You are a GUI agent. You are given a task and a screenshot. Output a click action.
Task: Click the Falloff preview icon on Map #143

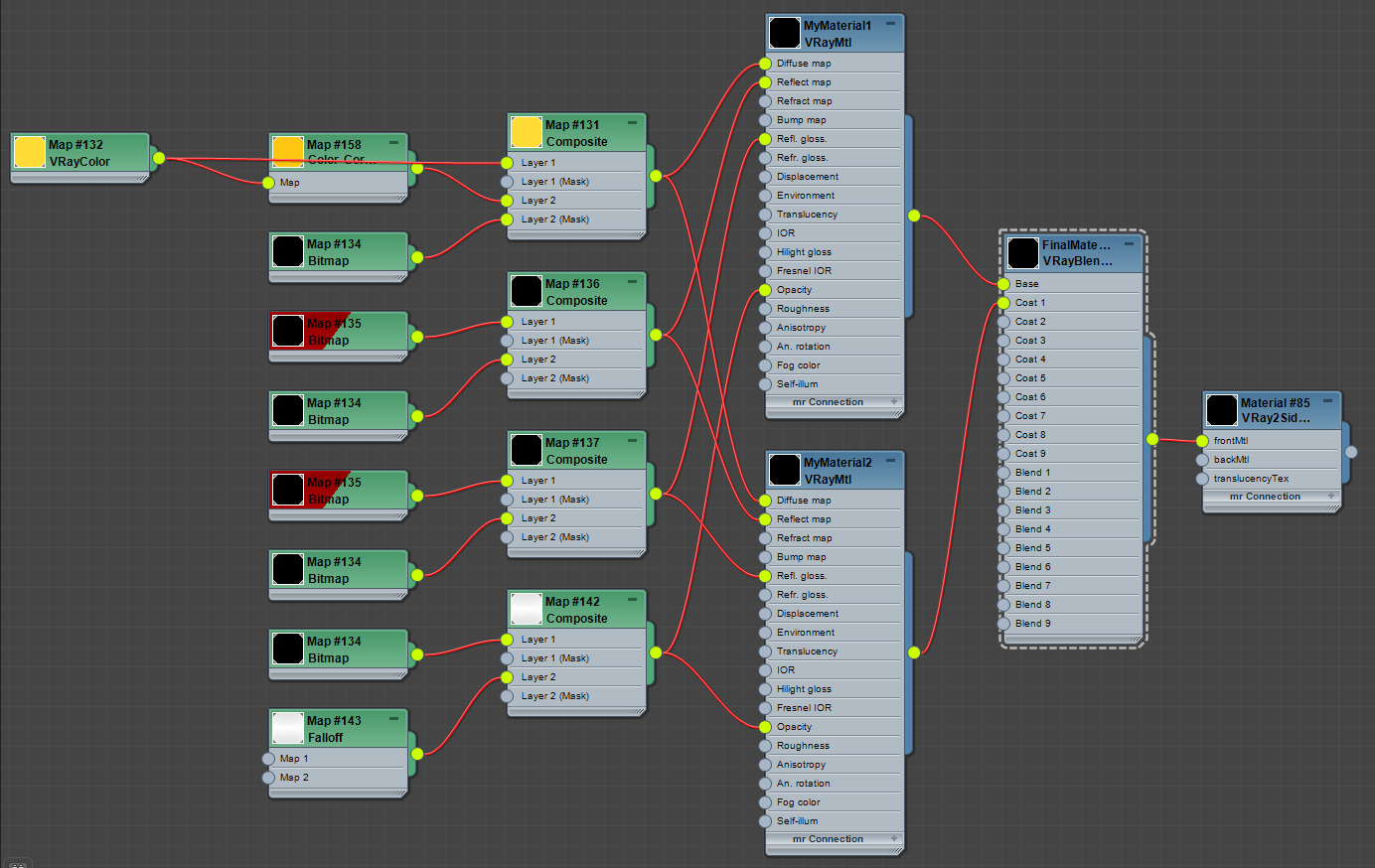click(287, 728)
